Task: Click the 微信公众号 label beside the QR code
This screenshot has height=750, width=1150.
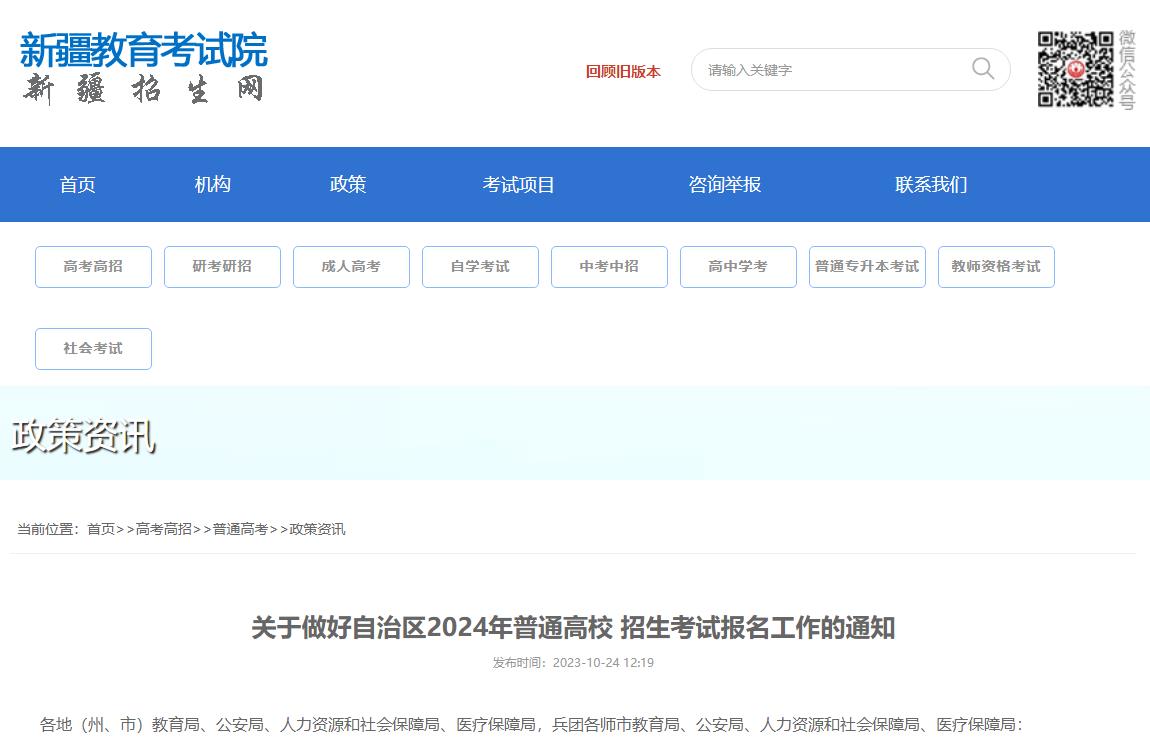Action: pos(1127,70)
